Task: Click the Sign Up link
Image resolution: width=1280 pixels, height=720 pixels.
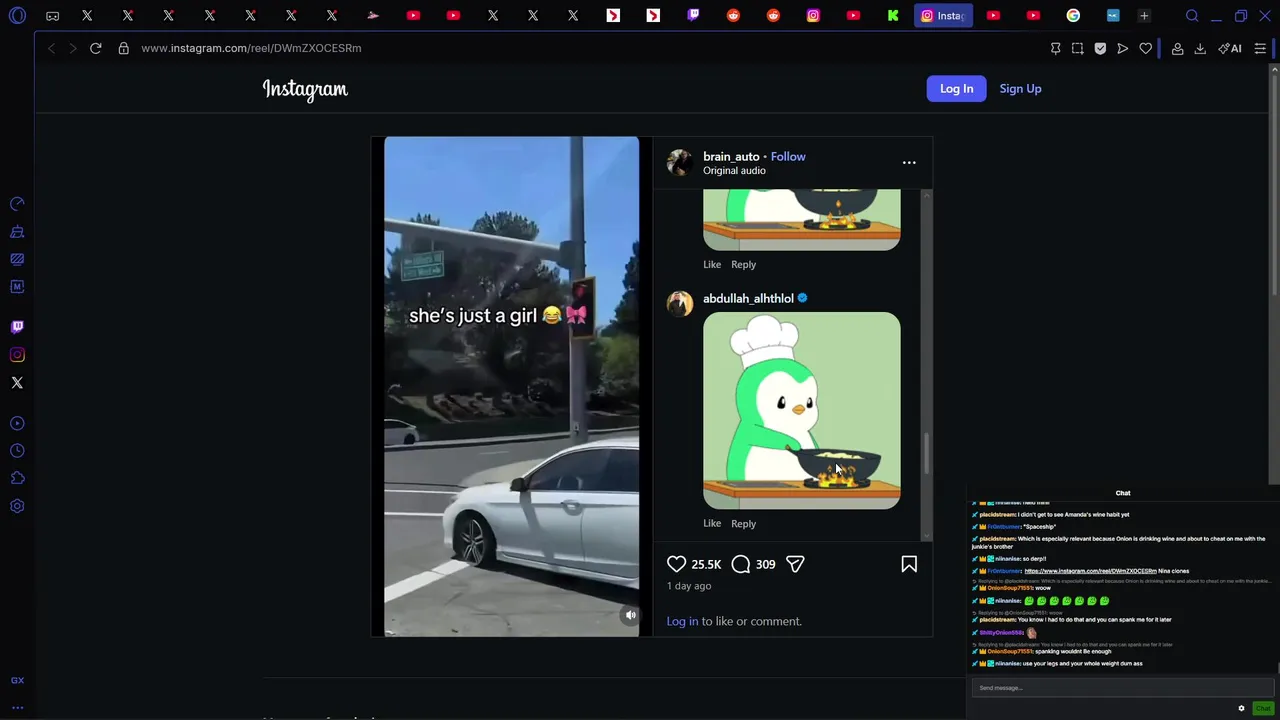Action: point(1020,89)
